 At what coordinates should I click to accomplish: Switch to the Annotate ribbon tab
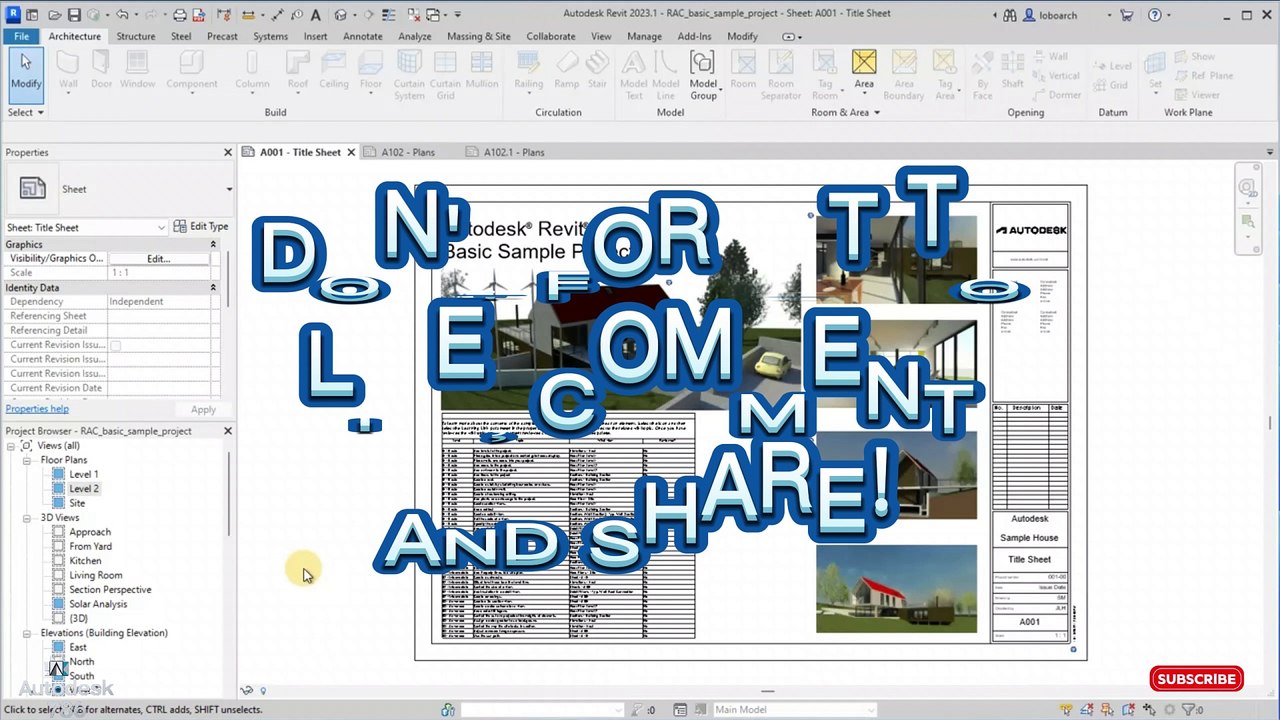point(363,36)
